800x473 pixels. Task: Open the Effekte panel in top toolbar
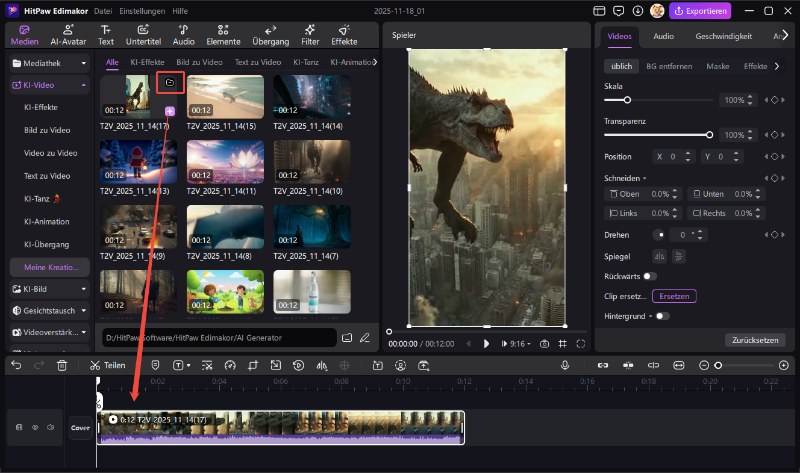click(344, 35)
